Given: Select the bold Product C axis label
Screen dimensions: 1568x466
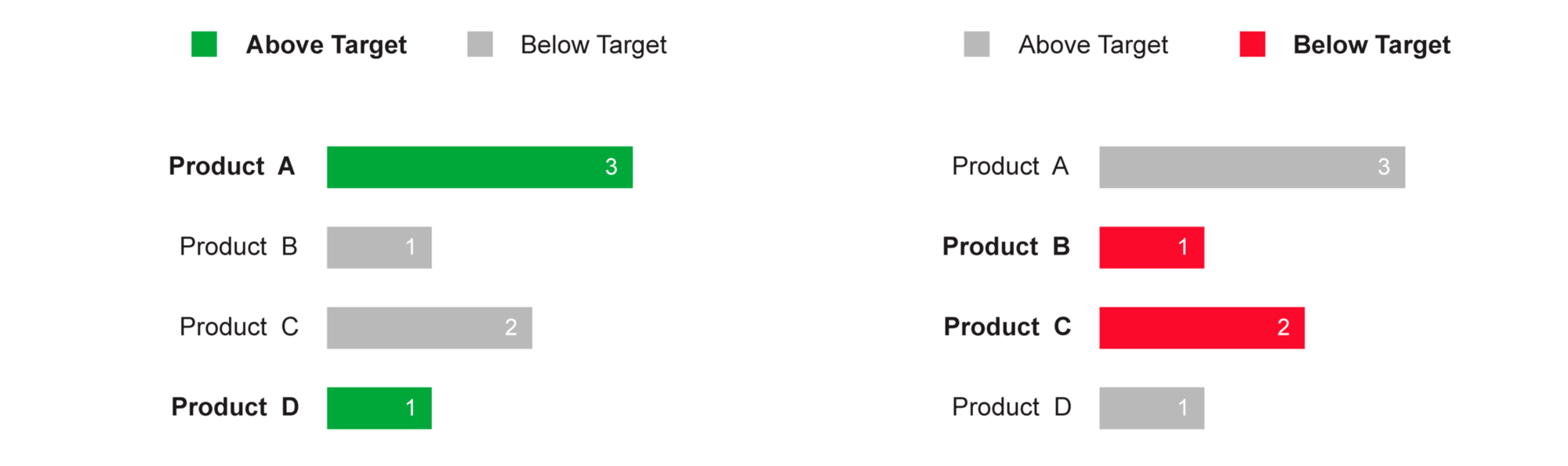Looking at the screenshot, I should pos(1007,327).
